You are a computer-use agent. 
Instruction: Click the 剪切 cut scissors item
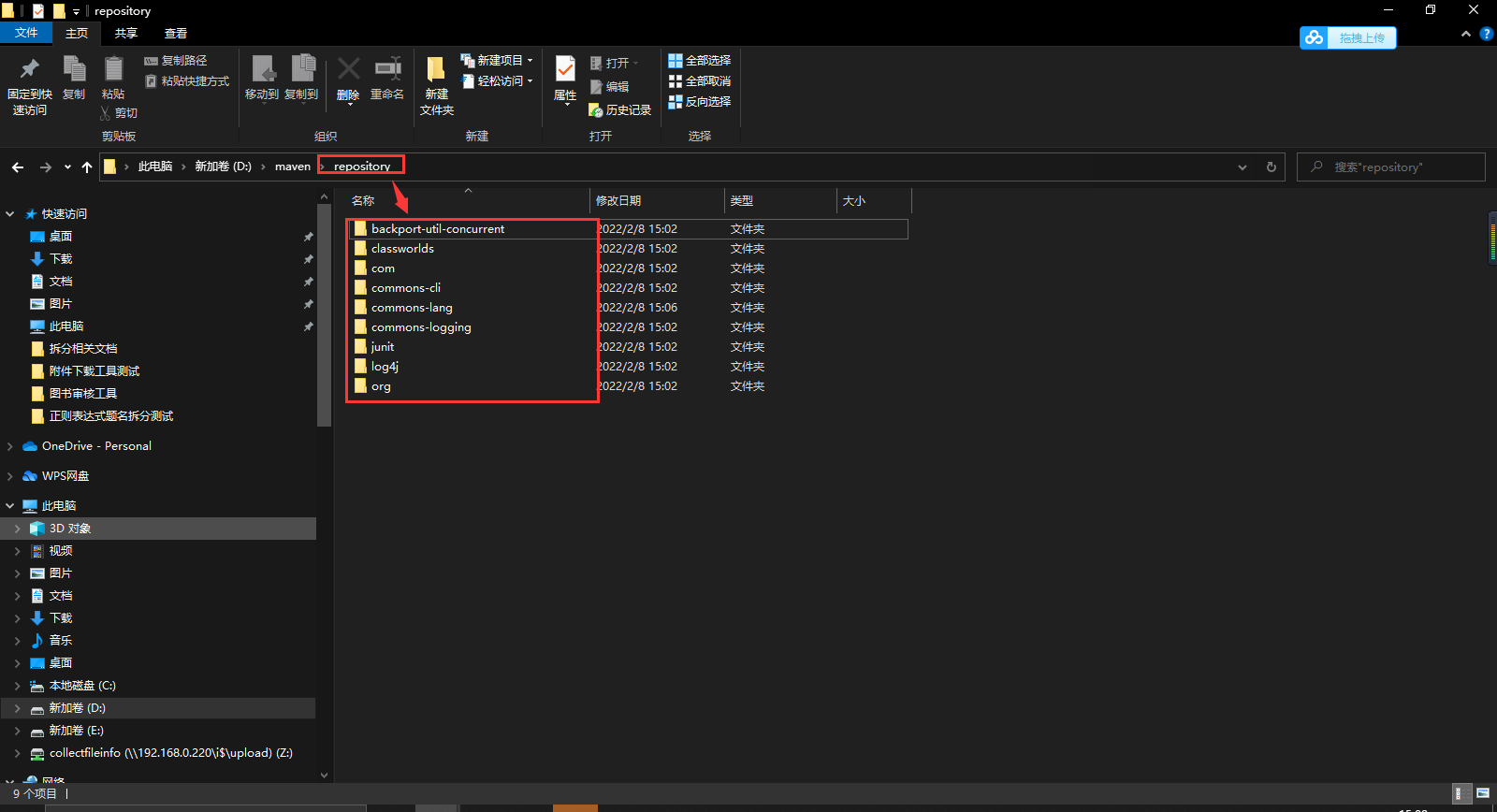pyautogui.click(x=119, y=113)
